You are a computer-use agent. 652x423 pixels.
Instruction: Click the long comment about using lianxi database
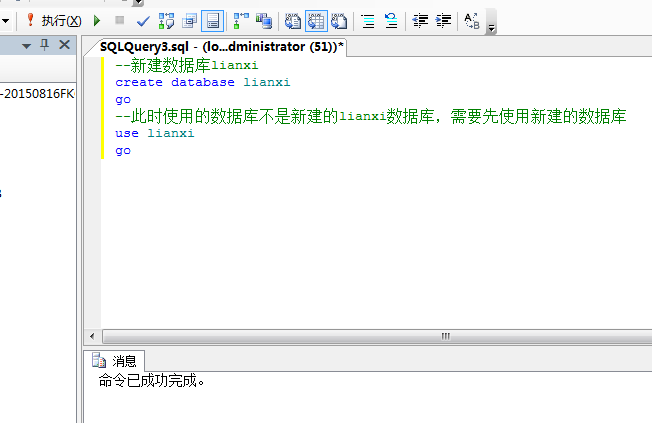tap(370, 116)
